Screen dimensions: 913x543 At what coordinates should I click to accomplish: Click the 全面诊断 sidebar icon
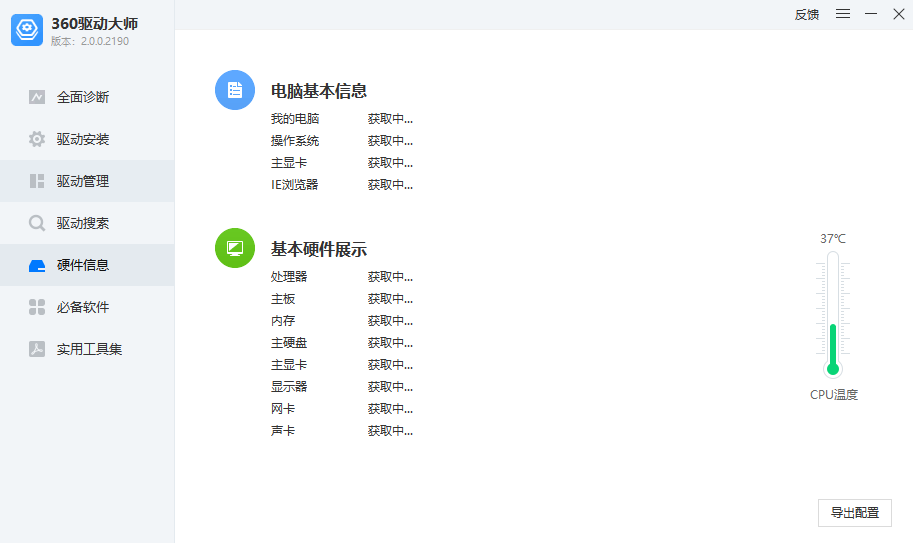pos(37,97)
